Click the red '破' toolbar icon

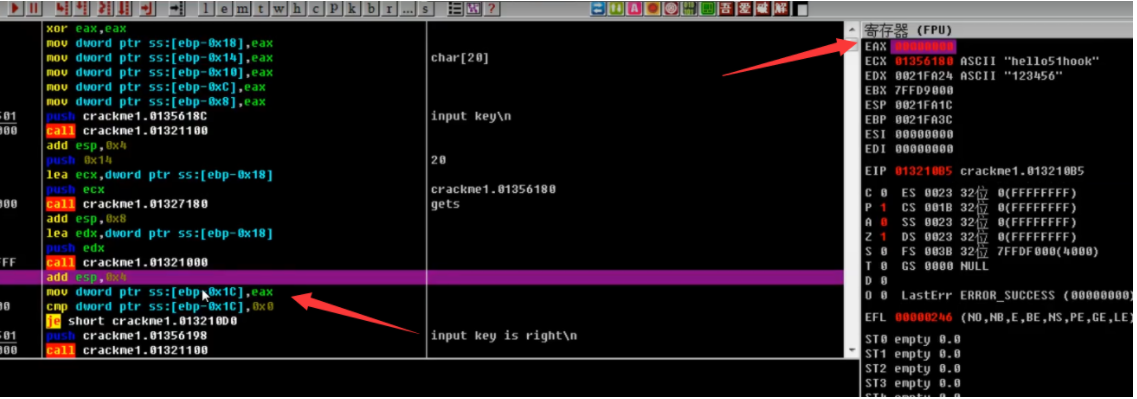pyautogui.click(x=762, y=9)
